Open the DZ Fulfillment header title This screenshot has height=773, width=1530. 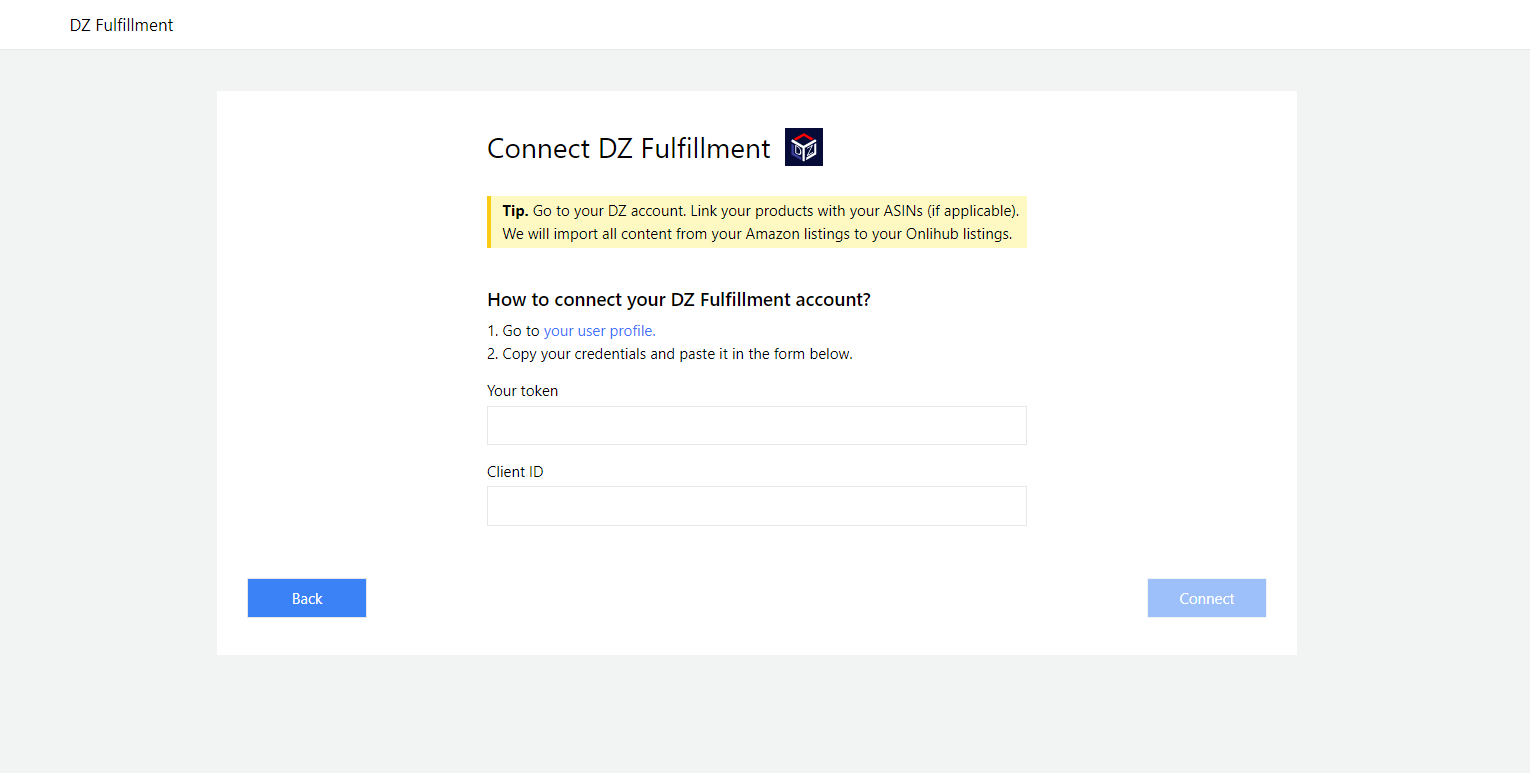121,25
